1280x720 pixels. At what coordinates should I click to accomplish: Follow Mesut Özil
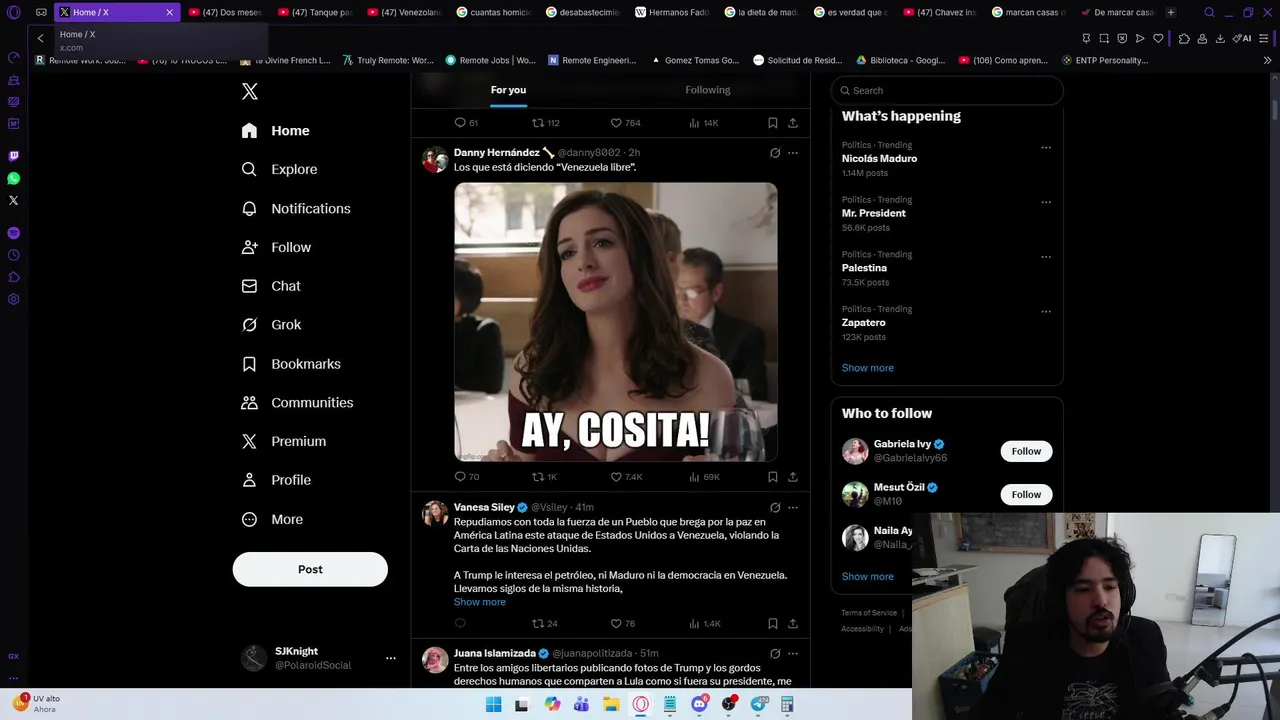pyautogui.click(x=1026, y=494)
